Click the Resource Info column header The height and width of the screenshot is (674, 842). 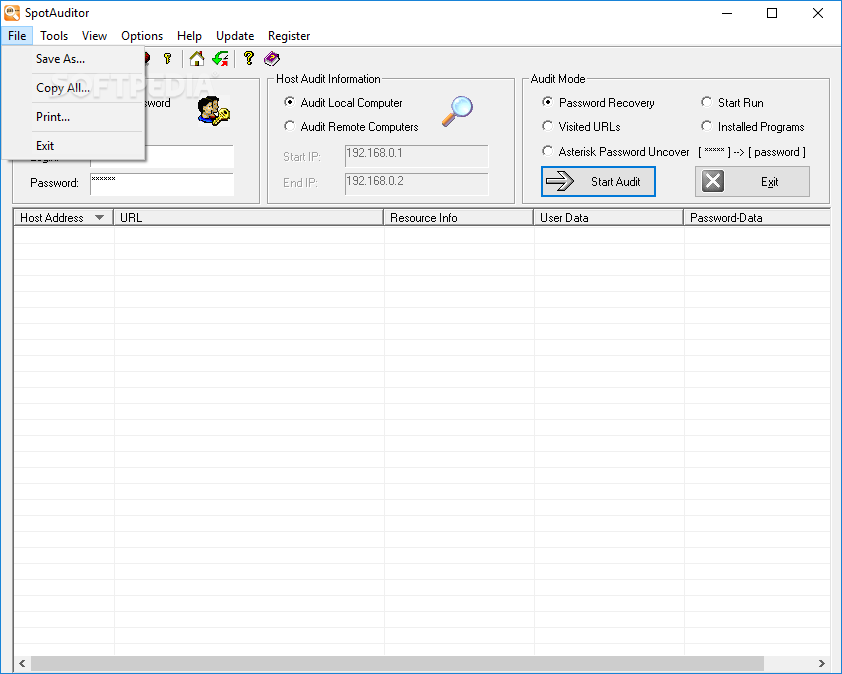(459, 218)
